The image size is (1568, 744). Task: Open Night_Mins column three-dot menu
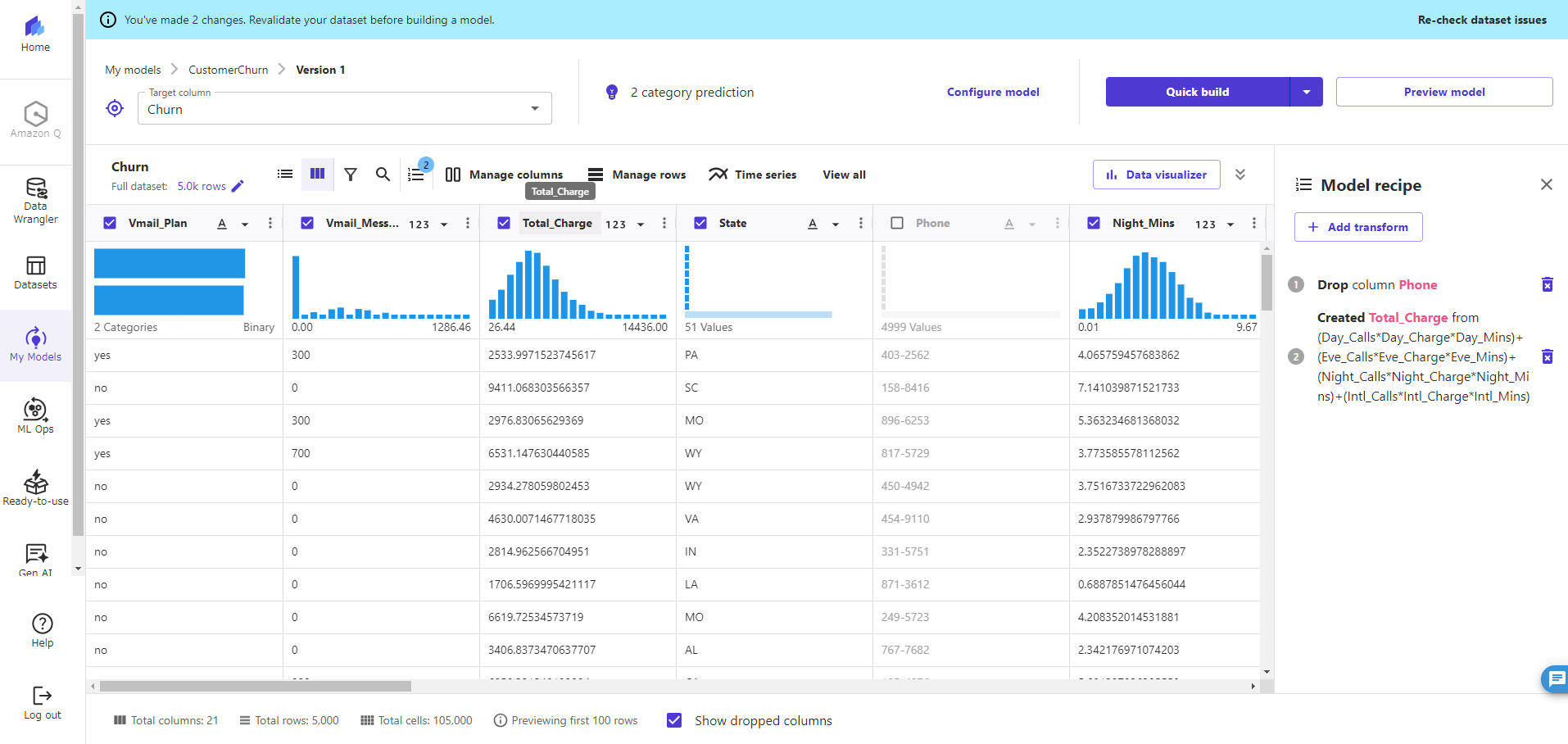(x=1253, y=223)
